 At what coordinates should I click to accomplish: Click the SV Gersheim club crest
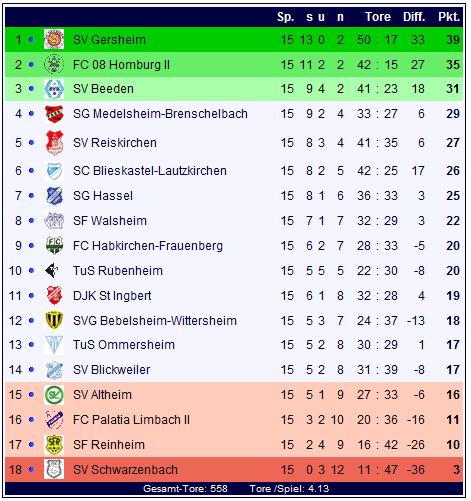click(x=54, y=39)
